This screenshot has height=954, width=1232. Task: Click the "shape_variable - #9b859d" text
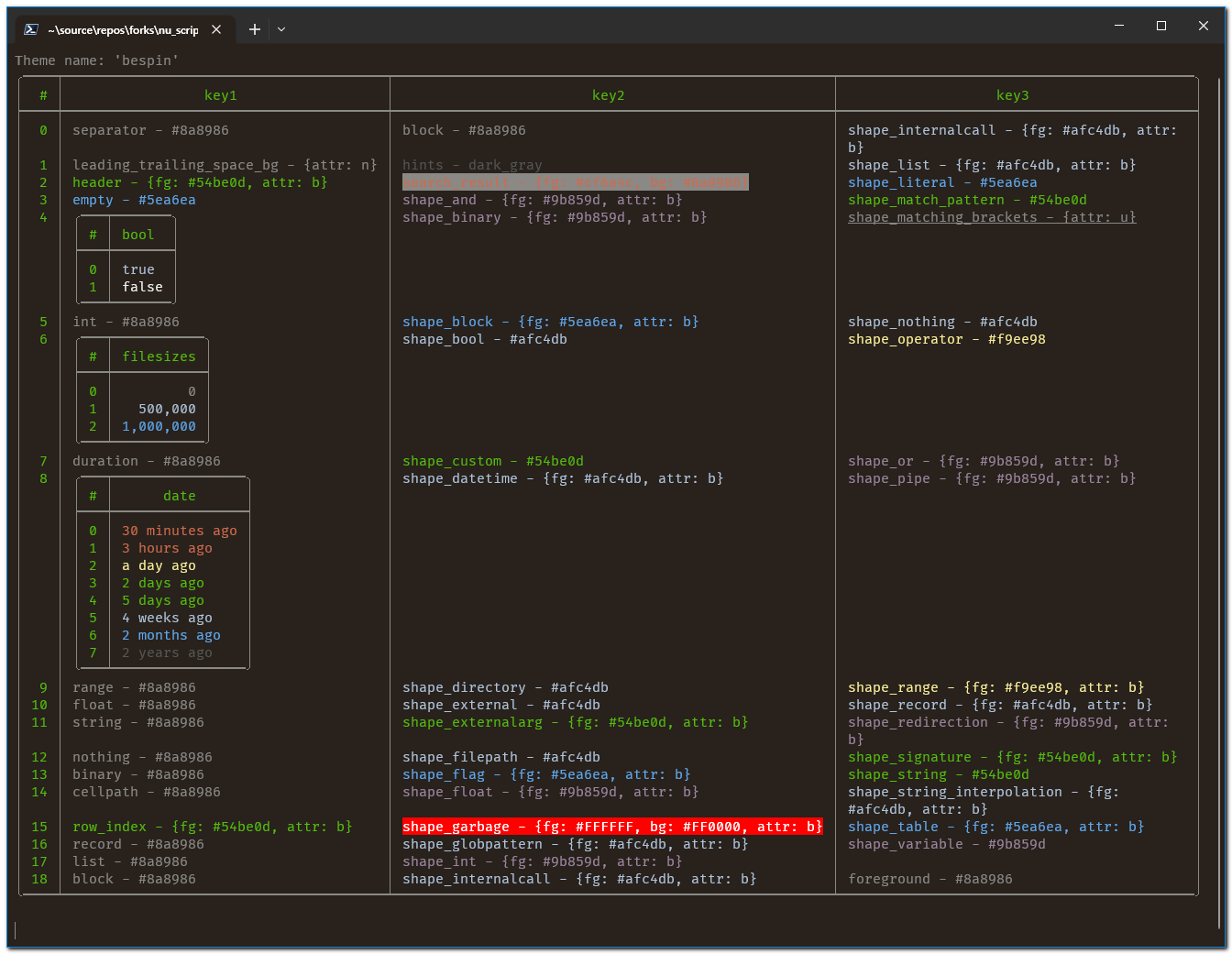(947, 844)
